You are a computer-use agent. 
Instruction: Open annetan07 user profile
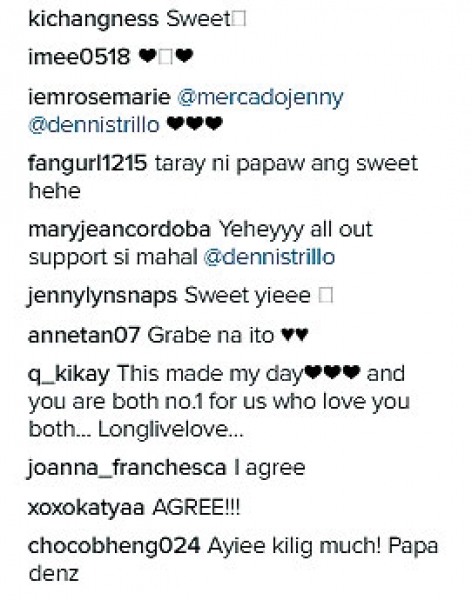(x=84, y=336)
